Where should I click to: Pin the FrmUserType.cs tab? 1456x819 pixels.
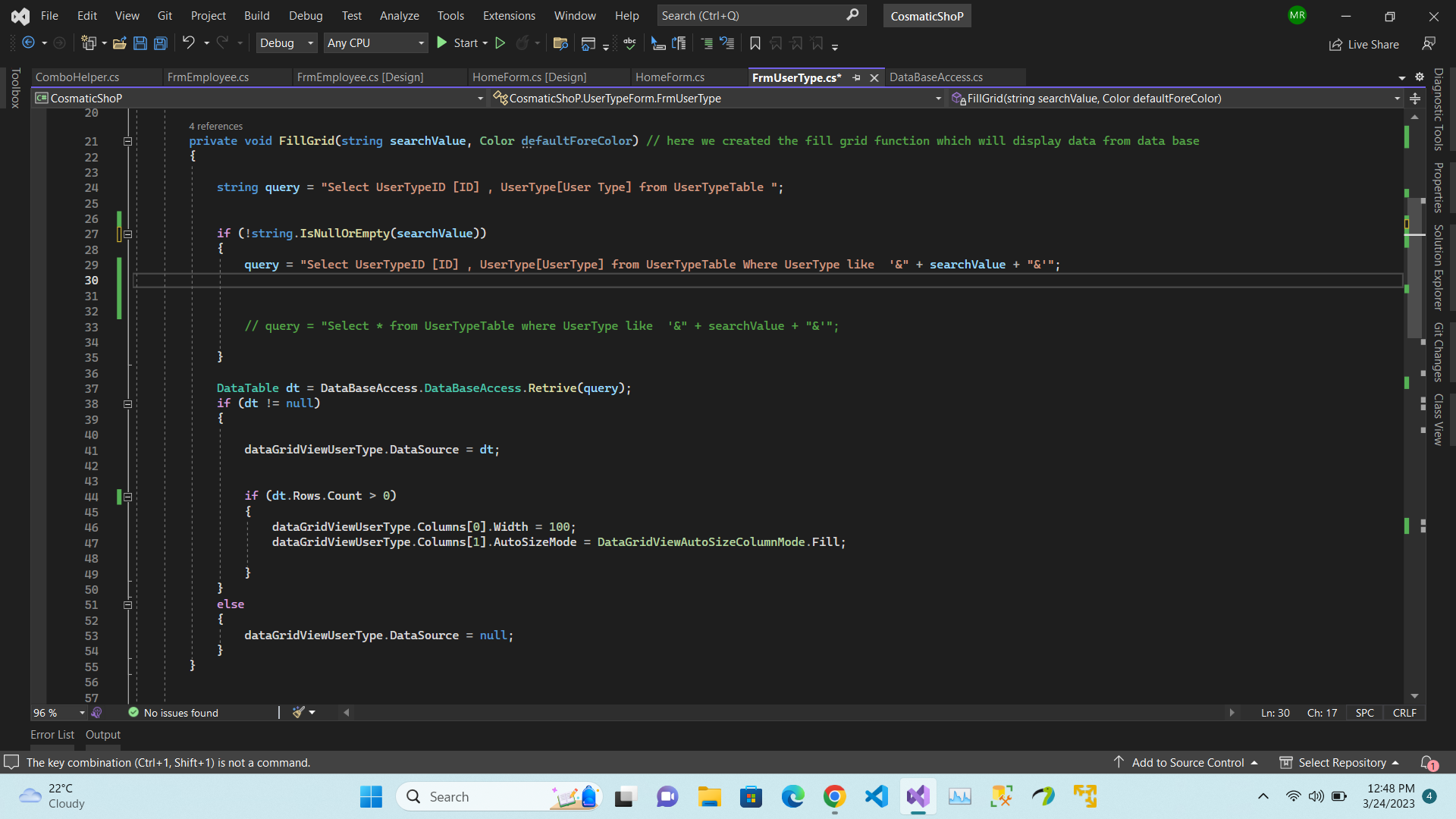coord(856,77)
